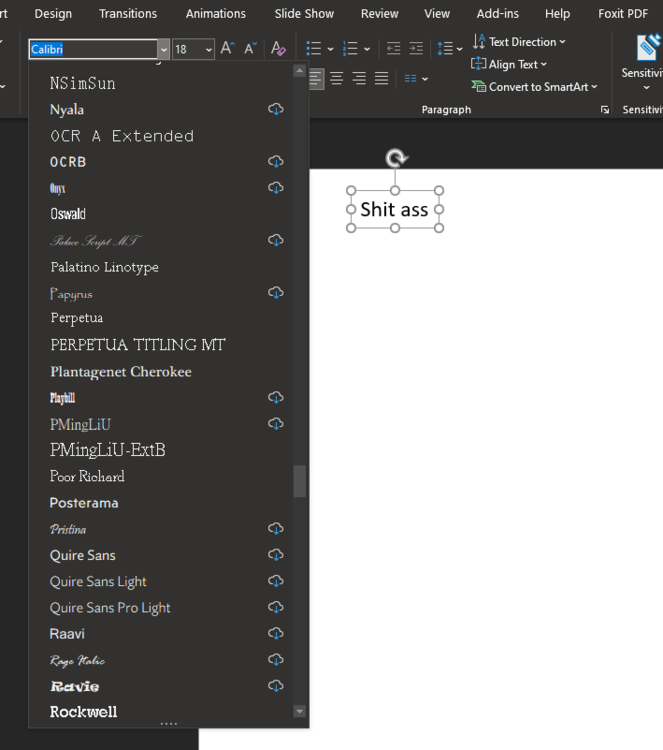Click the Clear All Formatting icon
The image size is (663, 750).
[279, 49]
